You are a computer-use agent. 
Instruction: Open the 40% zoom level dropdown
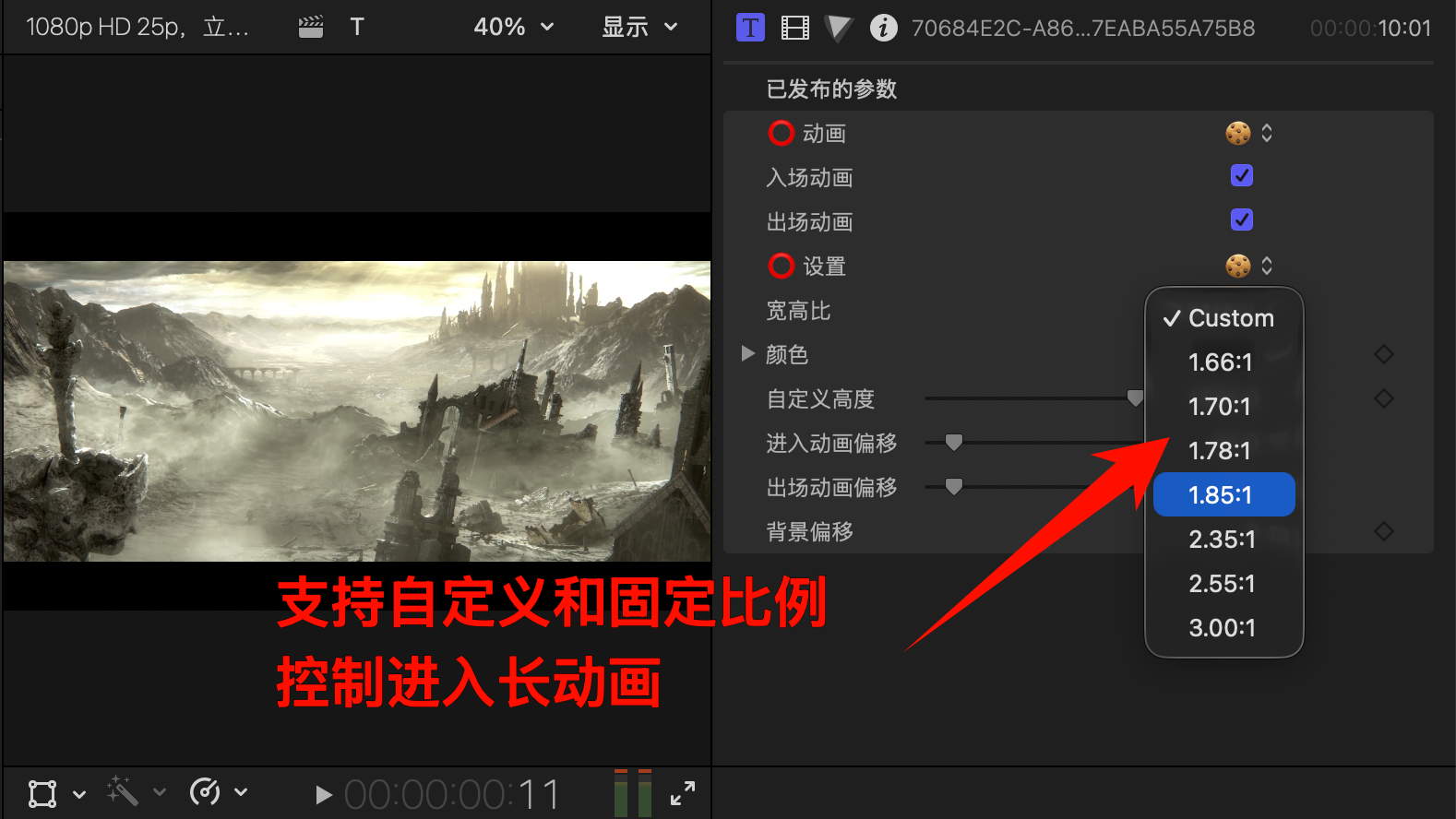coord(513,28)
